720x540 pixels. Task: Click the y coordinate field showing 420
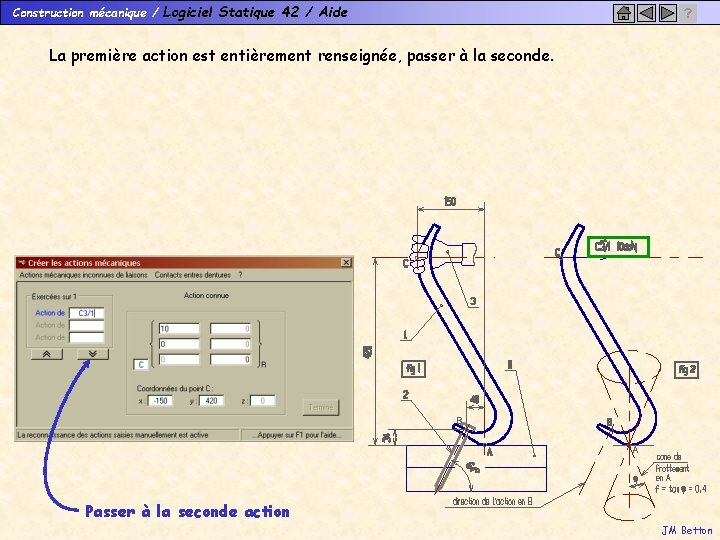coord(211,401)
